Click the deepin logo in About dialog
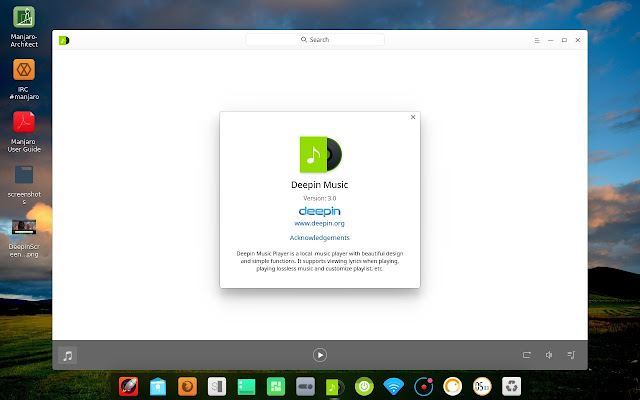Viewport: 640px width, 400px height. [320, 211]
